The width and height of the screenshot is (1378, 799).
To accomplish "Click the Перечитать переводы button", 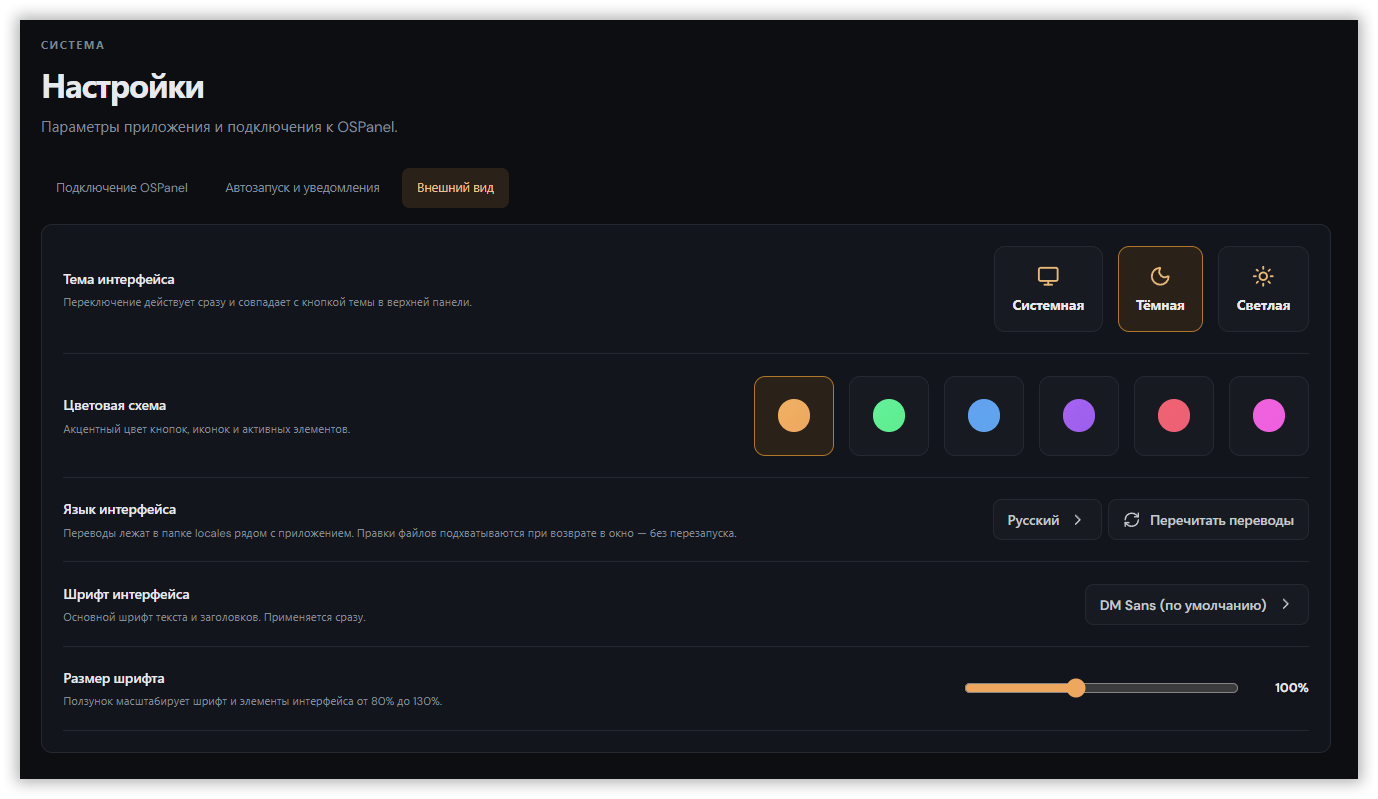I will click(x=1208, y=520).
